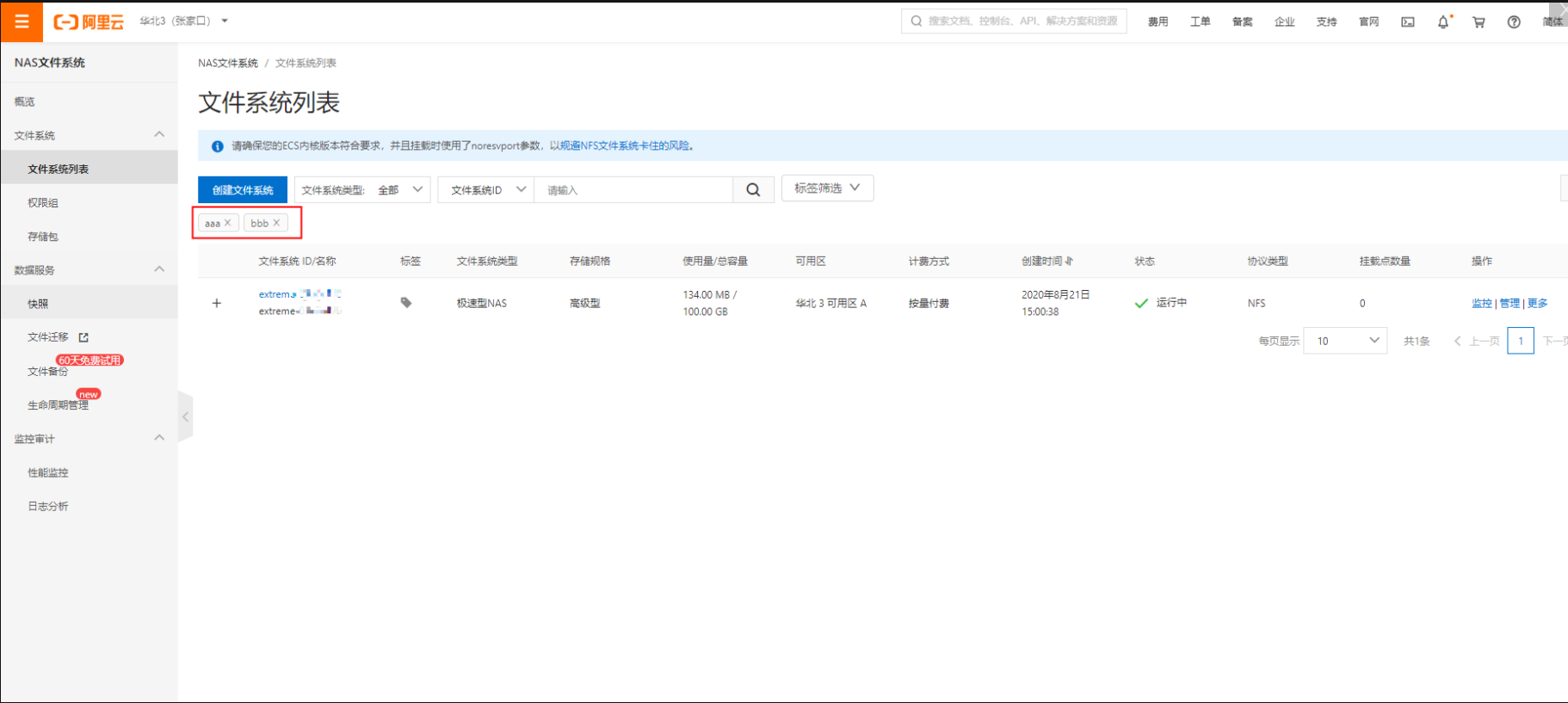
Task: Open the orange hamburger main menu
Action: 22,22
